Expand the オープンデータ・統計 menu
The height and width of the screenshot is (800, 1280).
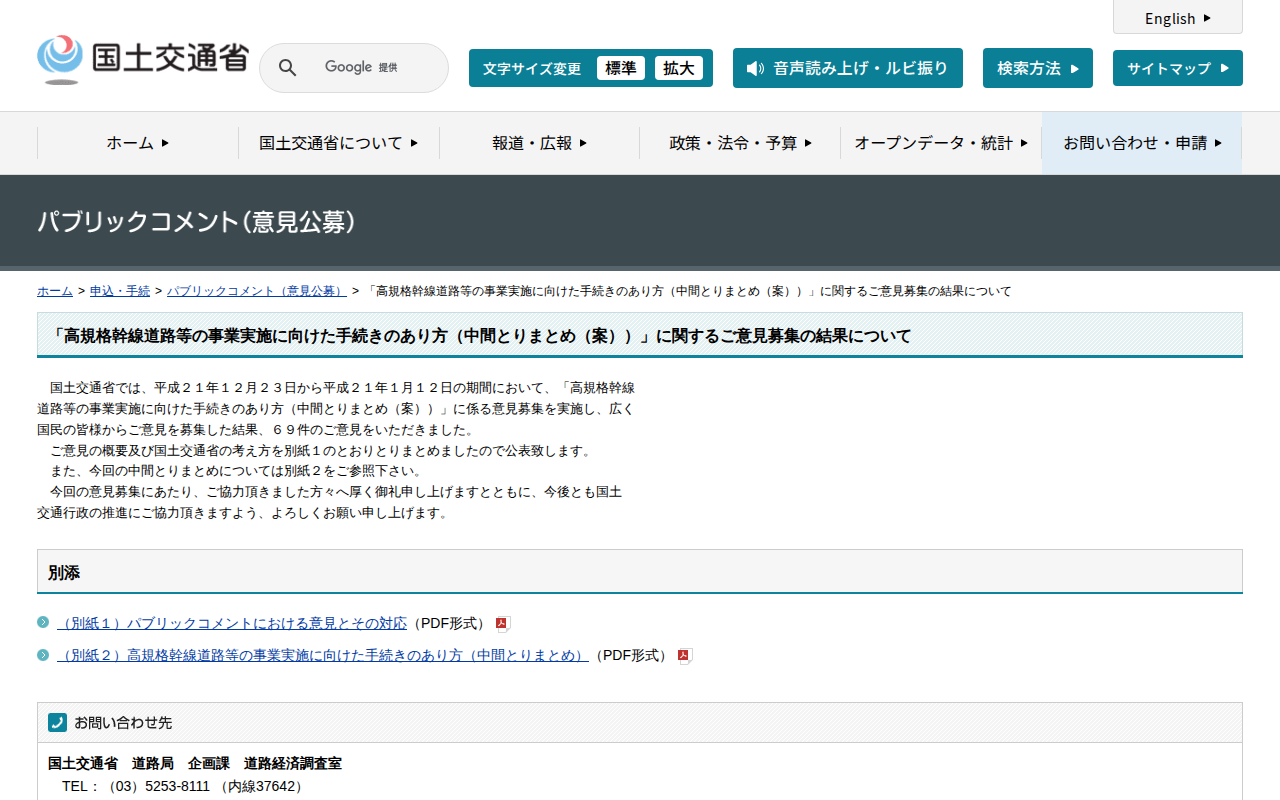pos(940,143)
